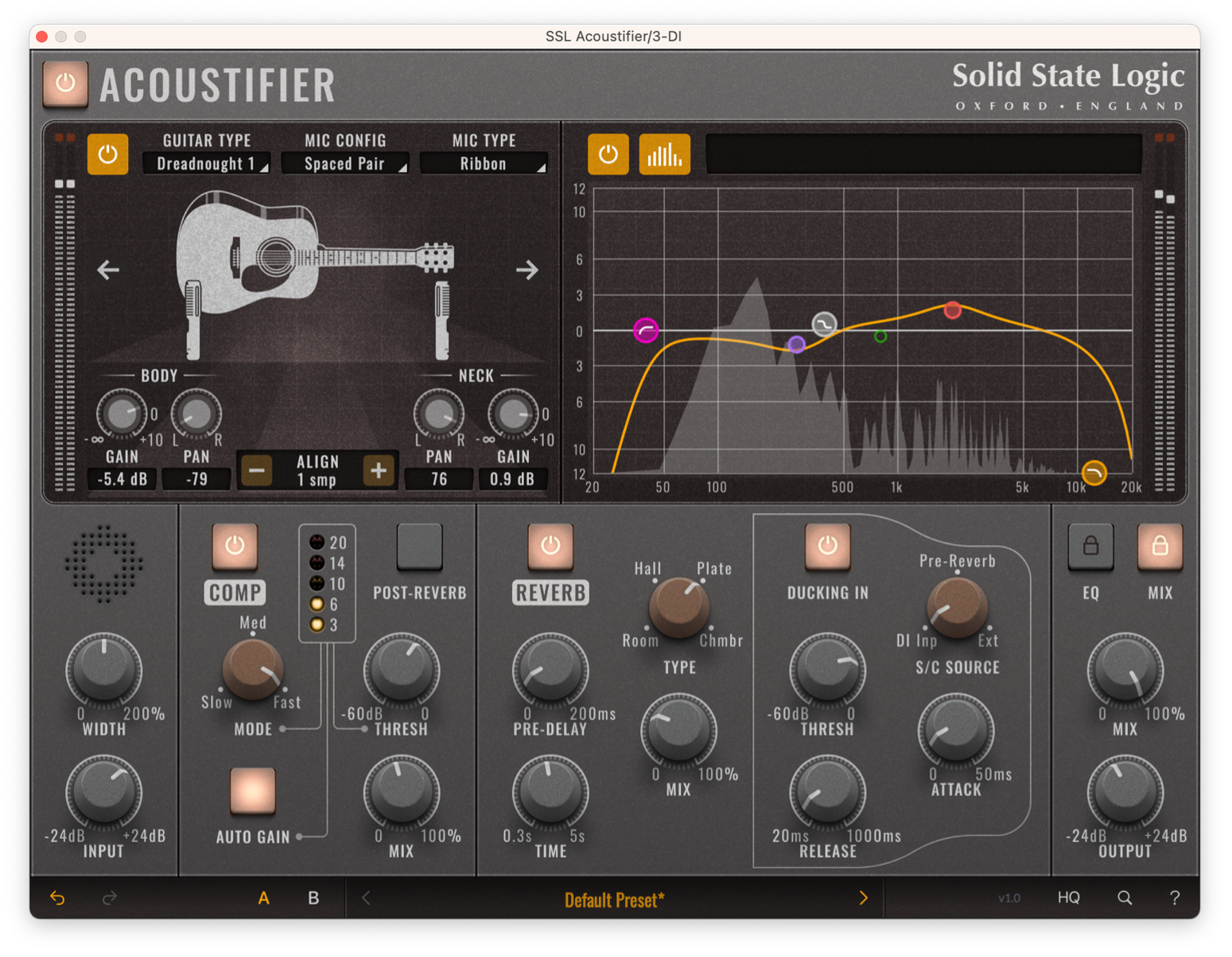Disable the REVERB power switch
This screenshot has width=1232, height=957.
point(550,546)
